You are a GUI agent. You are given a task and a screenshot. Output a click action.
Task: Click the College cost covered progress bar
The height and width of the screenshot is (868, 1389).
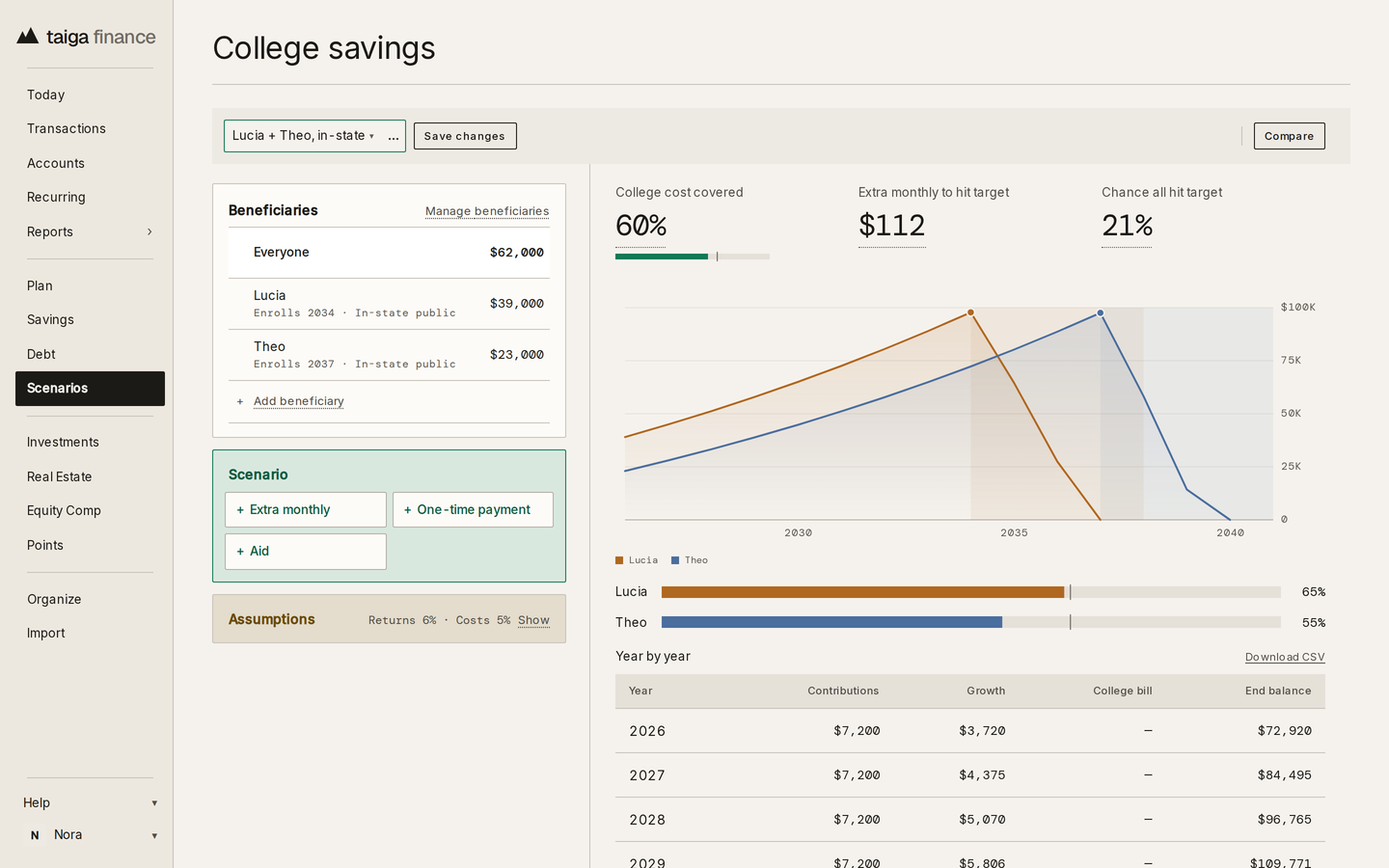693,257
